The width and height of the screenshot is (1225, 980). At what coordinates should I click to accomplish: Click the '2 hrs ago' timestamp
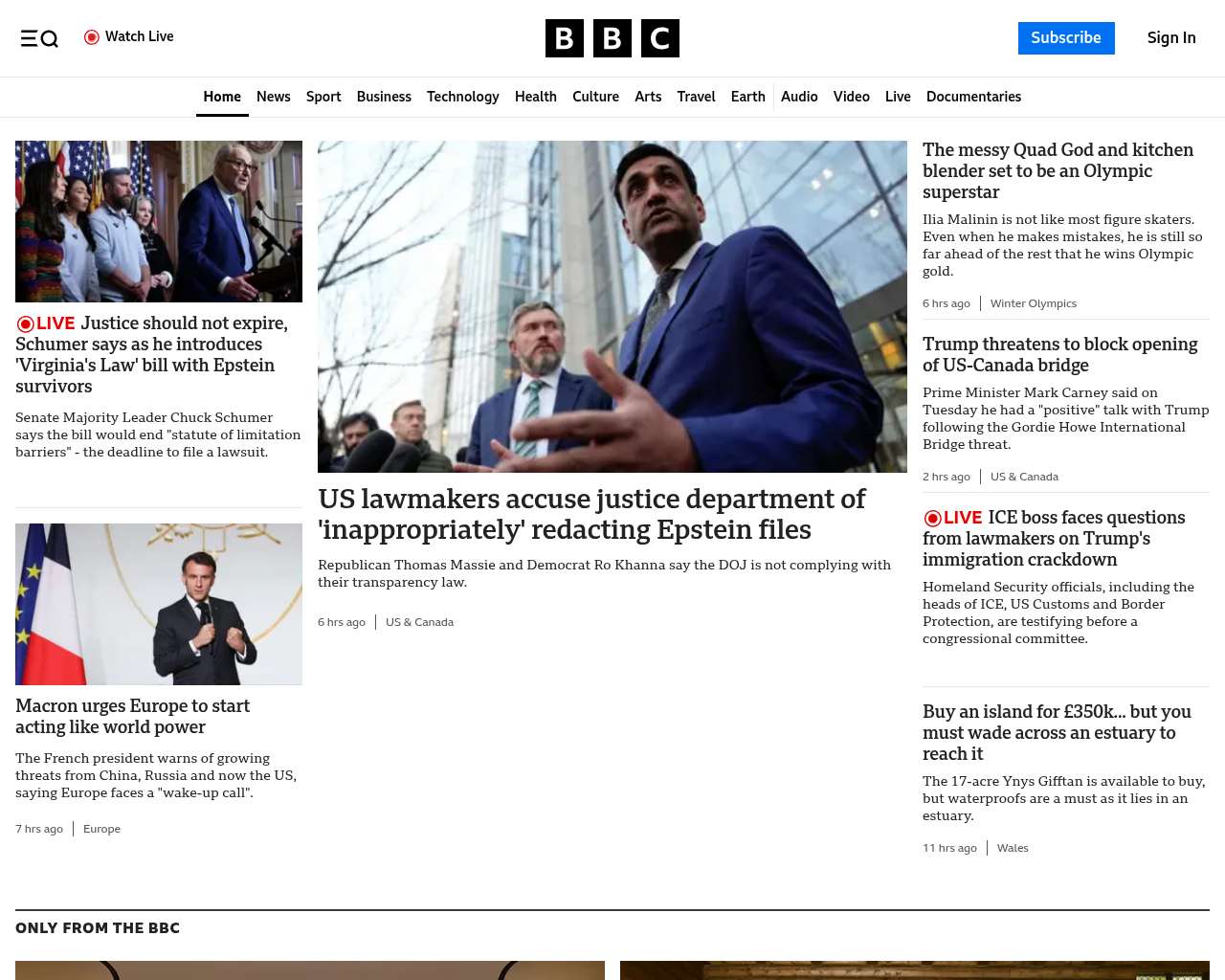pyautogui.click(x=947, y=477)
